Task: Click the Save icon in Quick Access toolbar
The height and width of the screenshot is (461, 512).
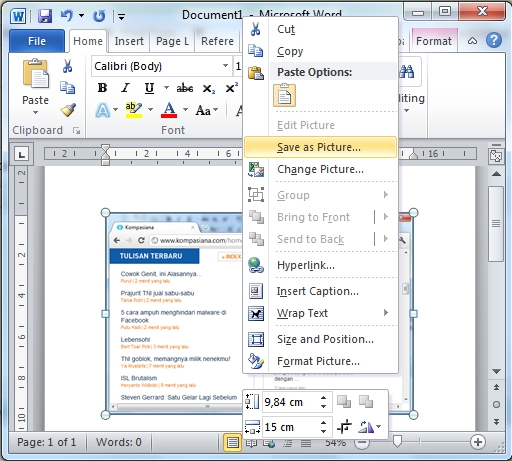Action: (45, 16)
